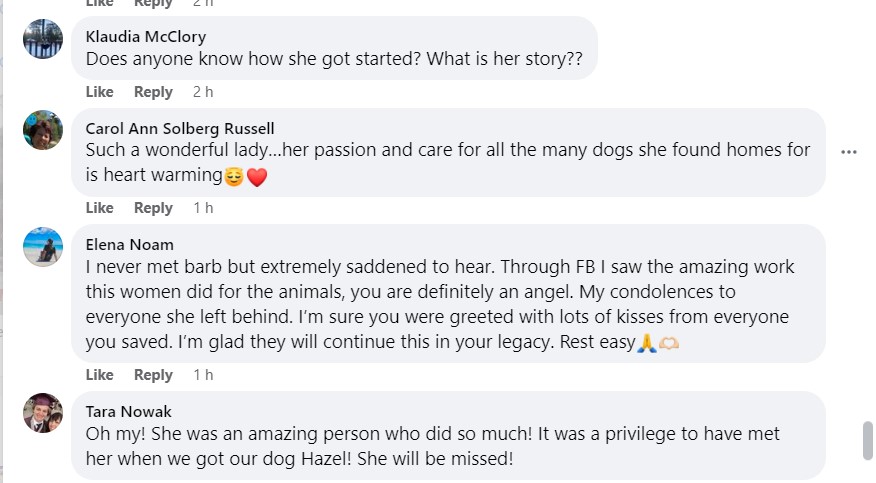Reply to Carol Ann Solberg Russell's comment
The image size is (876, 483).
click(153, 208)
